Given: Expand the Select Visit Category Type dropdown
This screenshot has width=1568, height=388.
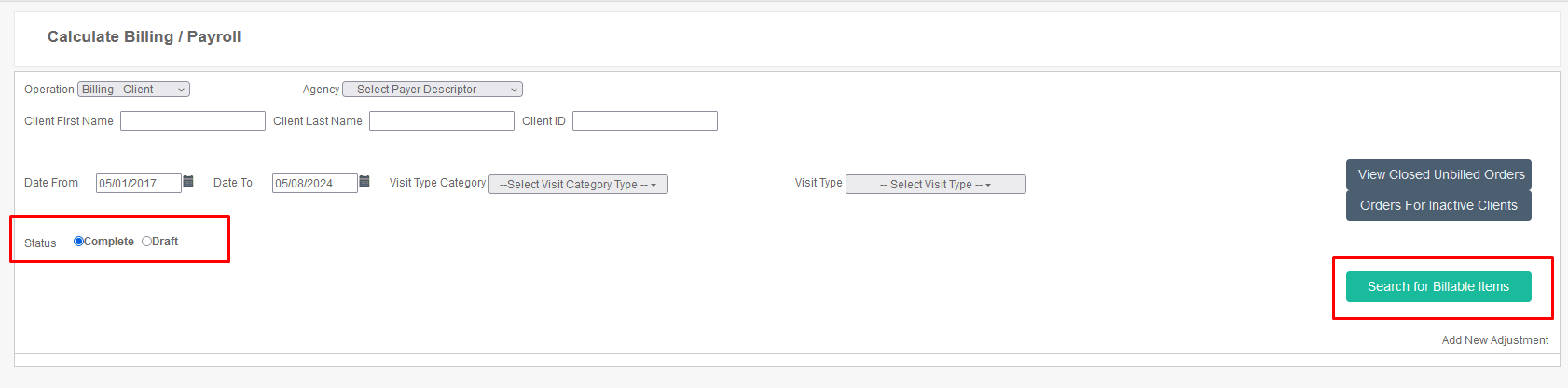Looking at the screenshot, I should click(x=578, y=185).
